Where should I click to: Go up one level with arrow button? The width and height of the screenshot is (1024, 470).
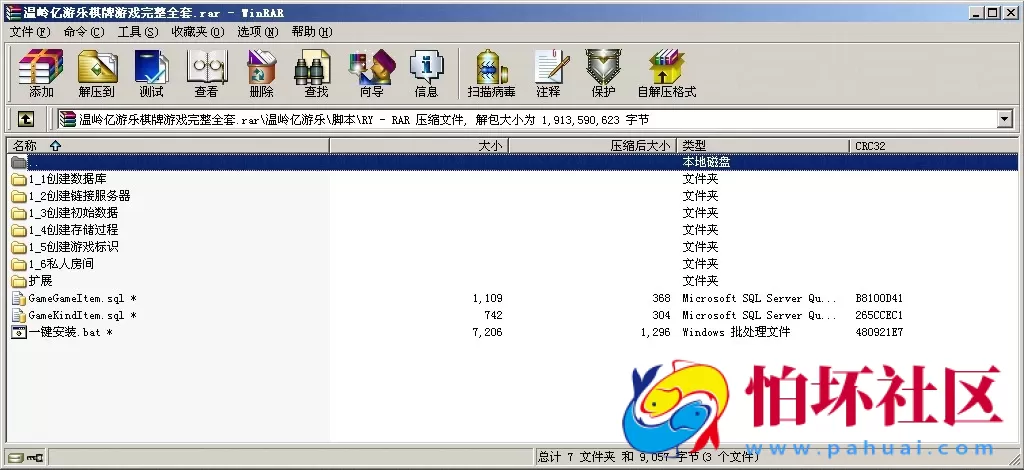[x=25, y=119]
